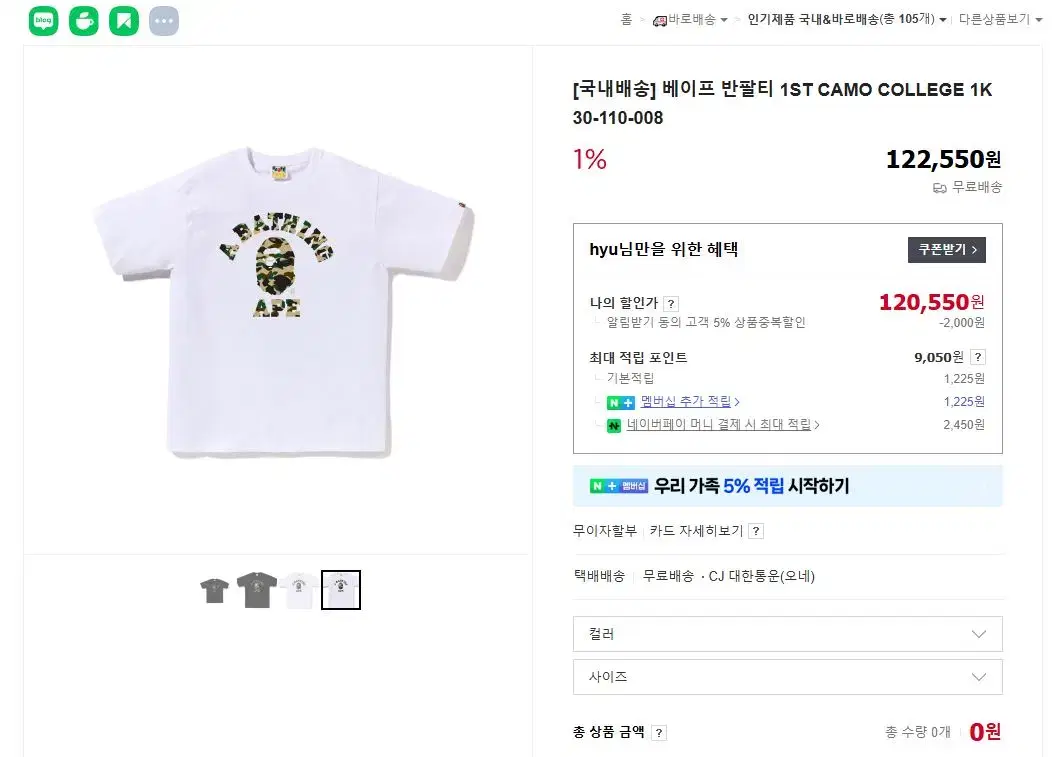Select the unframed white t-shirt thumbnail
This screenshot has height=757, width=1055.
tap(298, 590)
